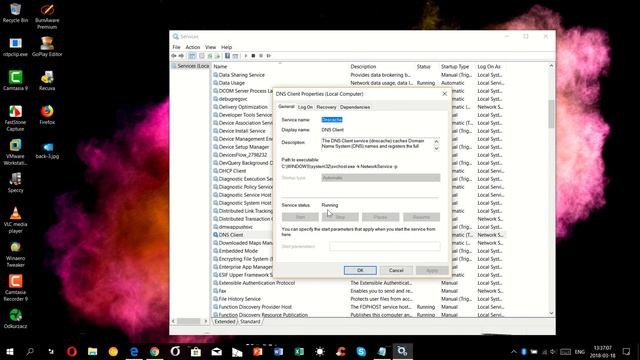This screenshot has width=640, height=360.
Task: Click Restart Service icon in toolbar
Action: [x=269, y=56]
